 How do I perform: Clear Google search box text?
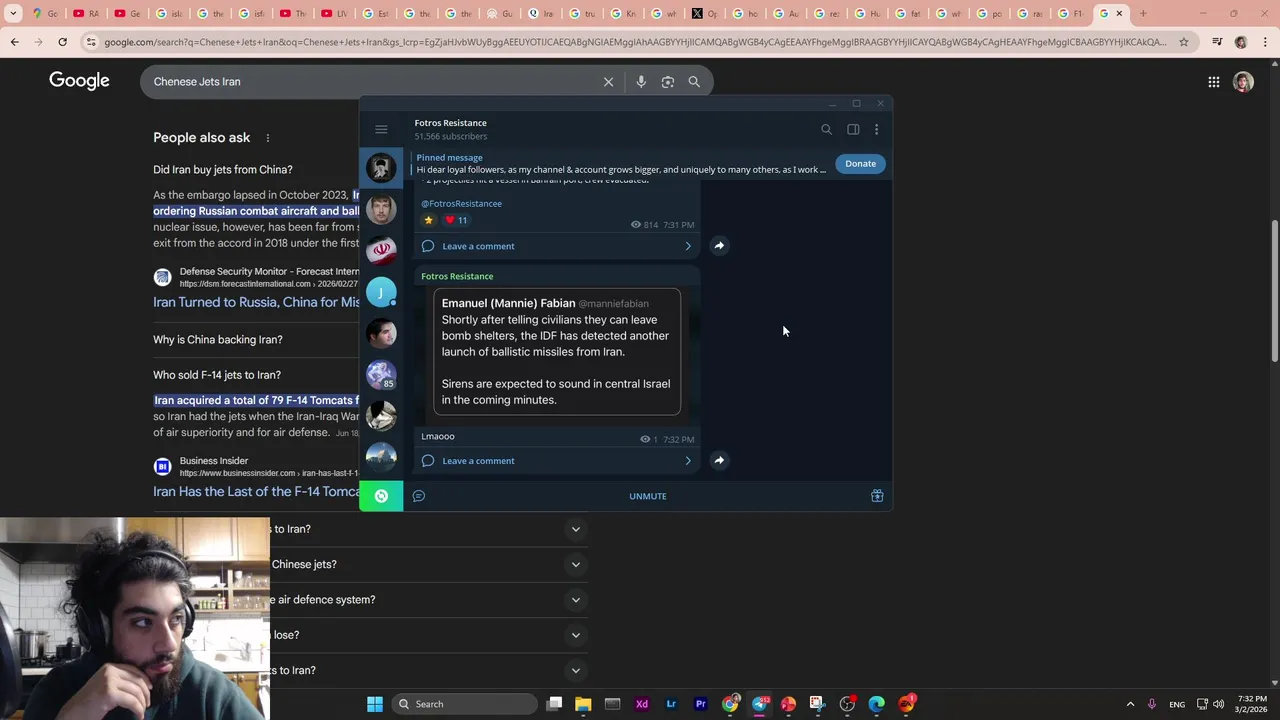point(608,82)
